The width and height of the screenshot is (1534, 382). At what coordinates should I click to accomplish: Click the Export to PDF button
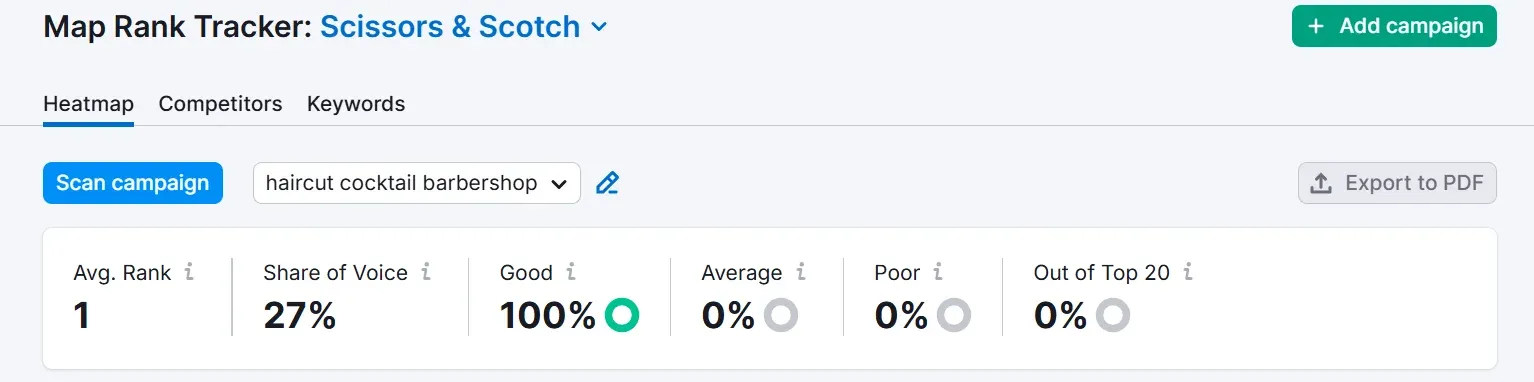coord(1397,183)
